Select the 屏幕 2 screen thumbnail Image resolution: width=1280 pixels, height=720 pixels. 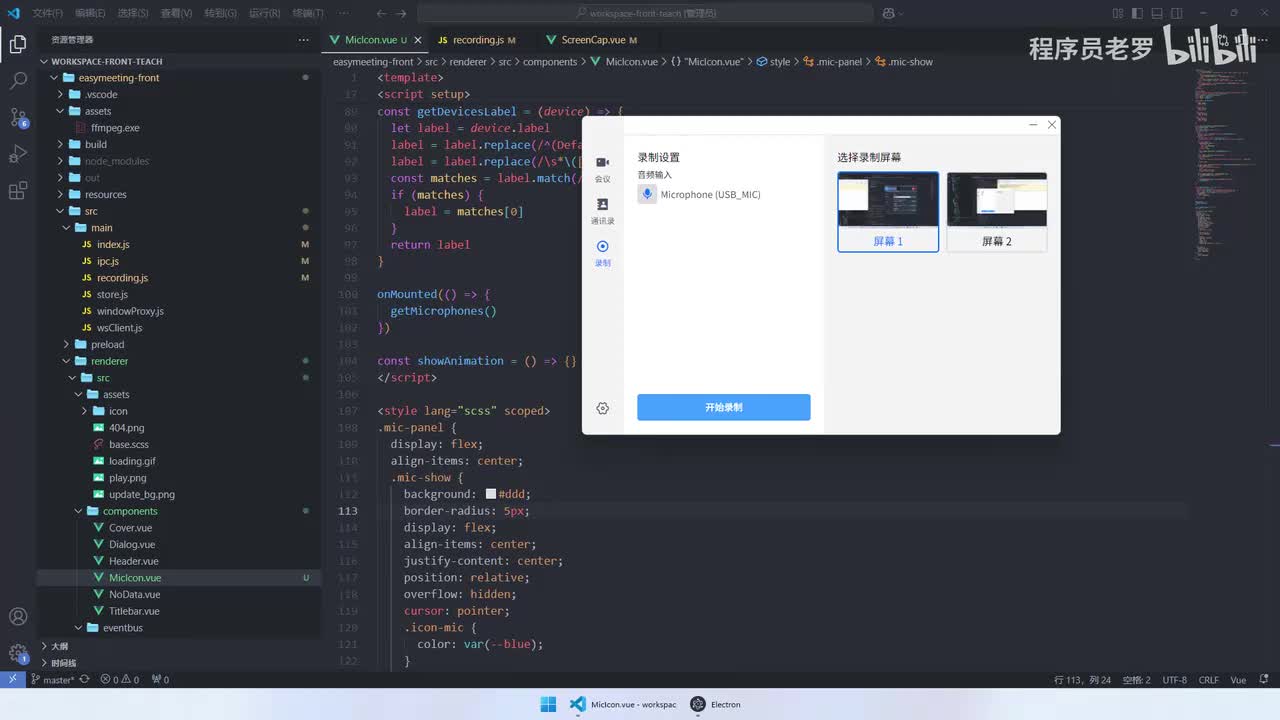[x=997, y=212]
